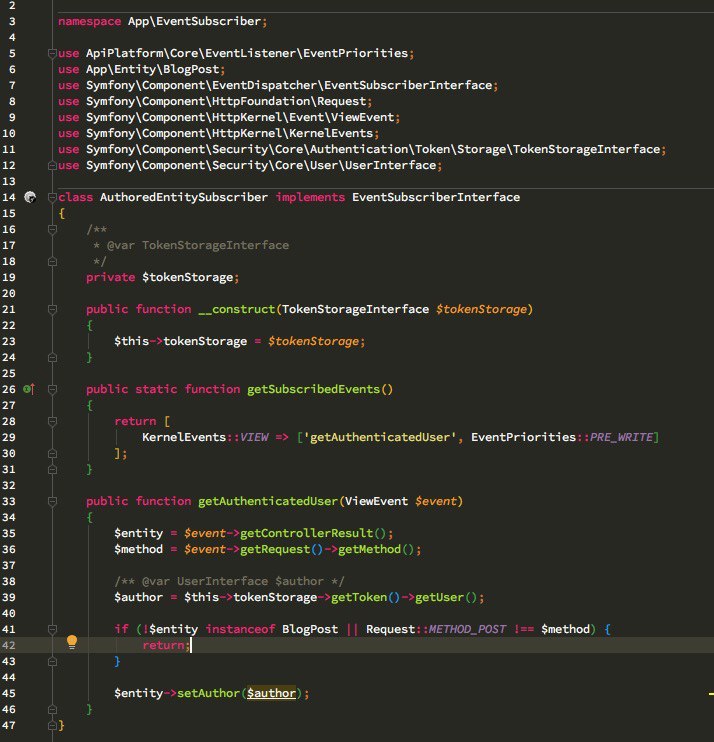
Task: Click BlogPost in the if condition
Action: coord(310,629)
